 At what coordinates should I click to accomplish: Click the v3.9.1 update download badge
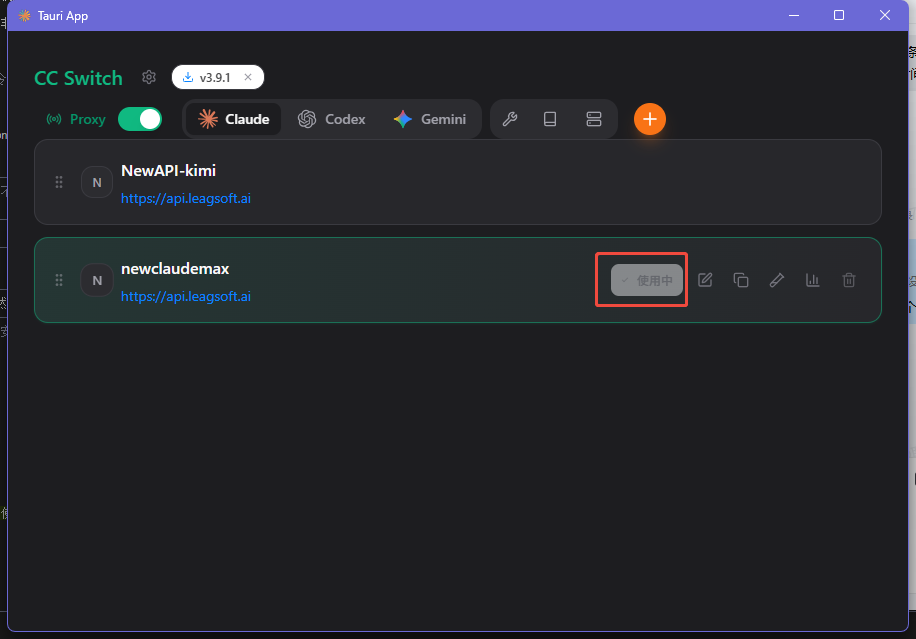[208, 77]
